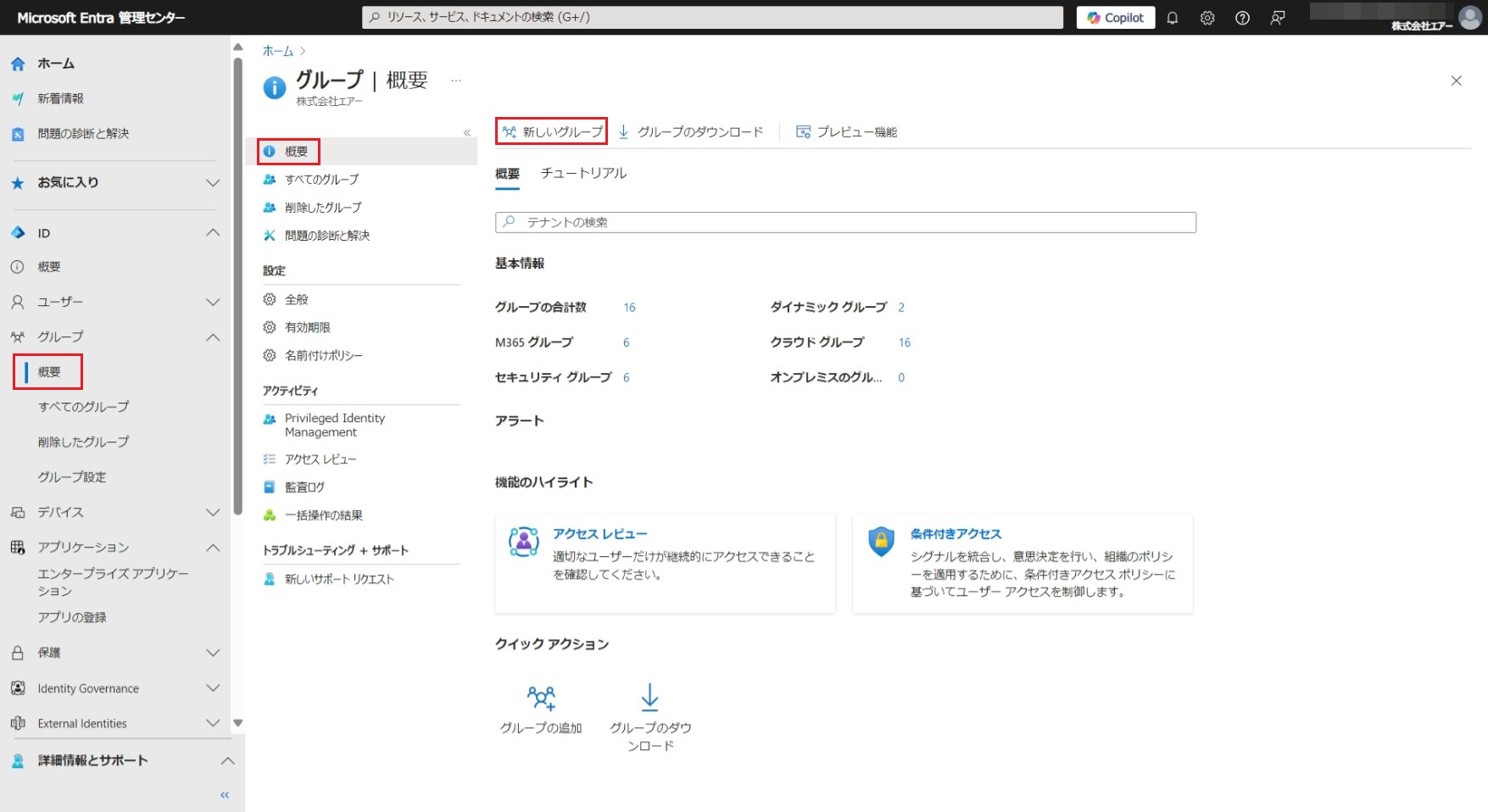Switch to the Tutorial tab
The height and width of the screenshot is (812, 1488).
click(x=583, y=173)
